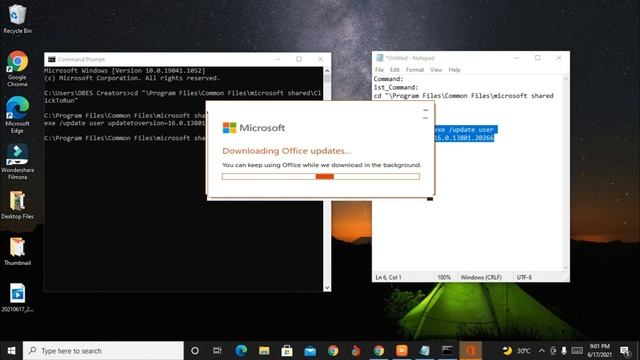Screen dimensions: 640x360
Task: Show hidden system tray icons
Action: click(542, 351)
